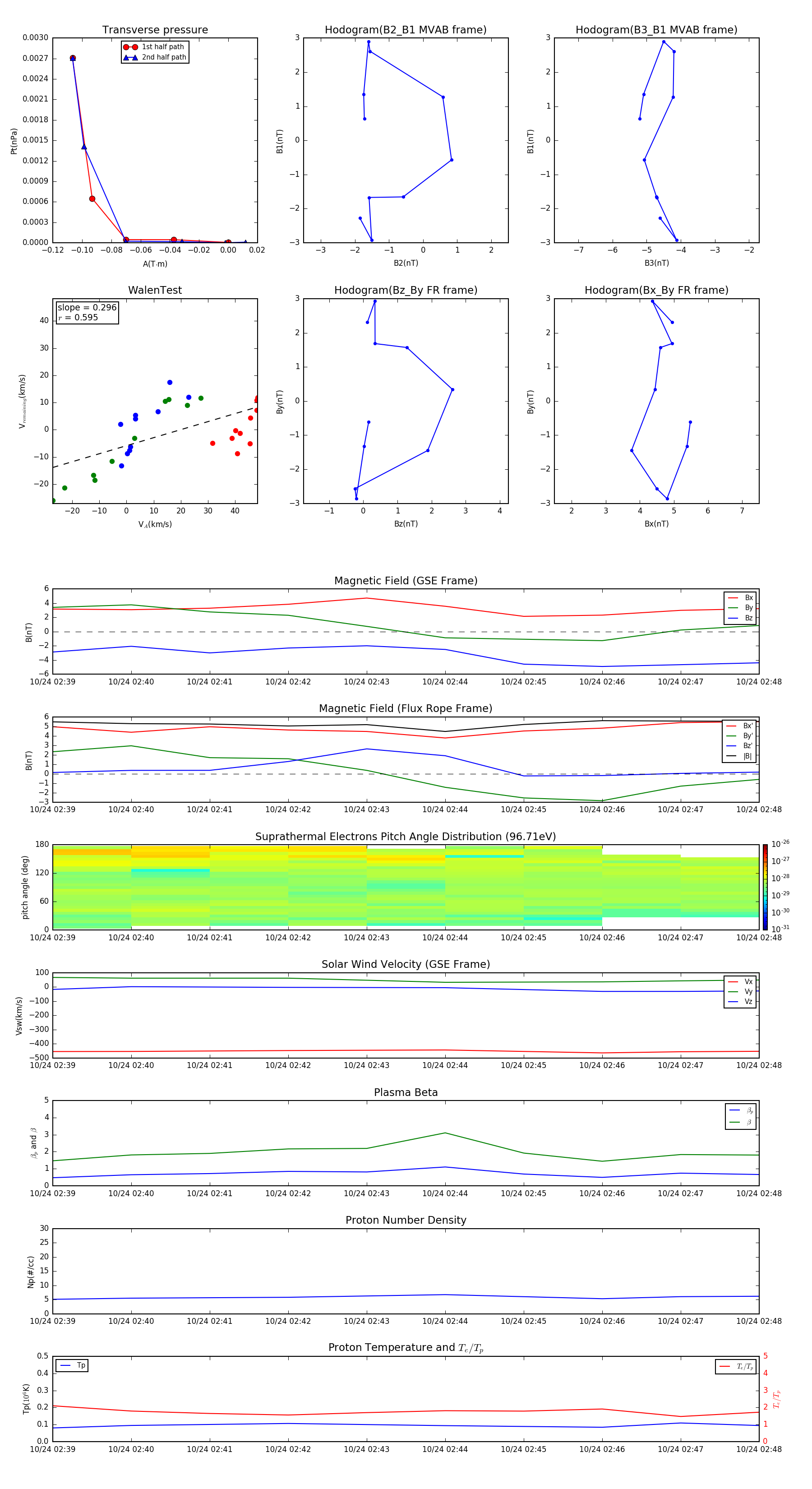Select the green β entry in Plasma Beta legend
Screen dimensions: 812x1489
[x=741, y=1122]
